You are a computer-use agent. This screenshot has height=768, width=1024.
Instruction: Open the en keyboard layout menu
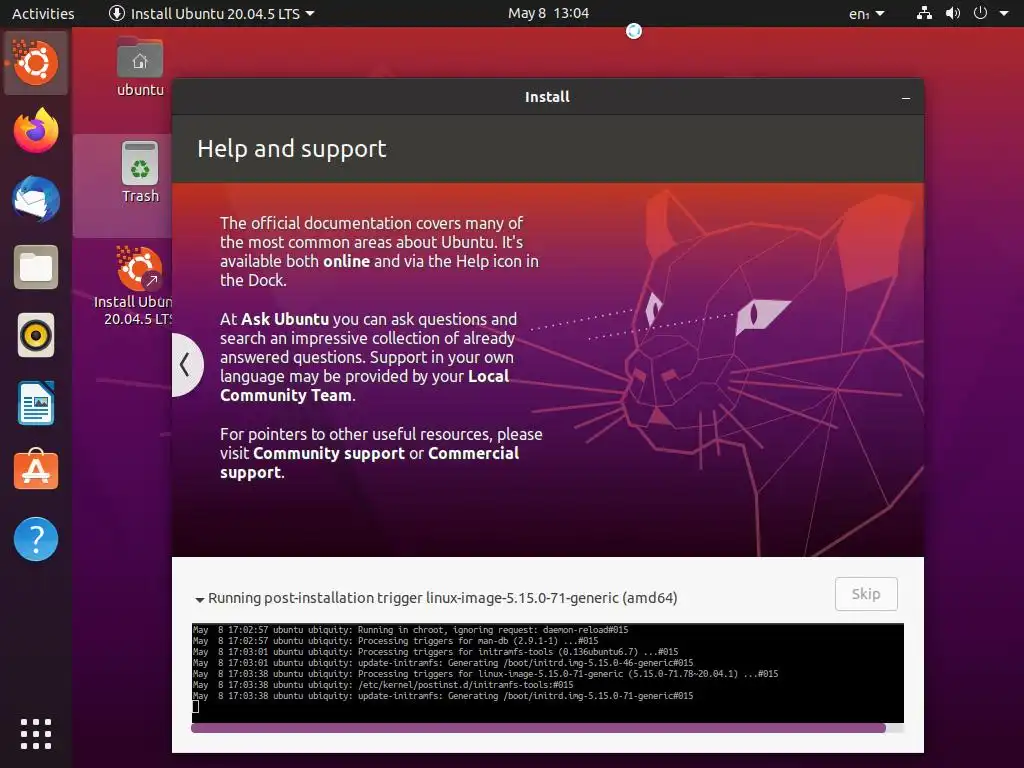click(867, 13)
